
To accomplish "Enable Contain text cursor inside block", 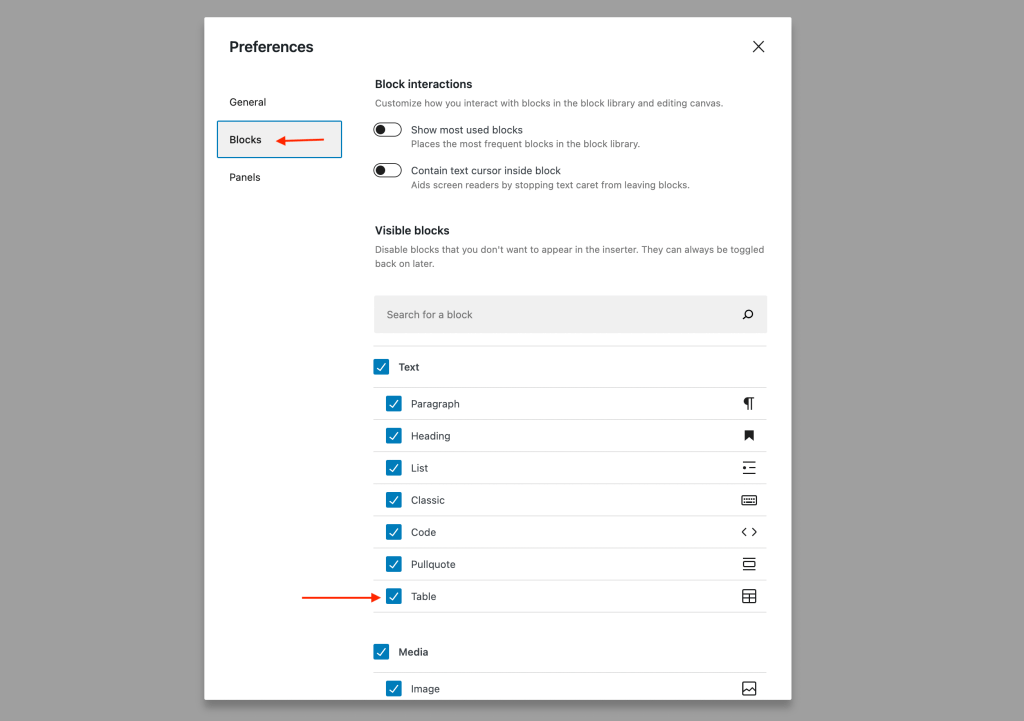I will (x=387, y=170).
